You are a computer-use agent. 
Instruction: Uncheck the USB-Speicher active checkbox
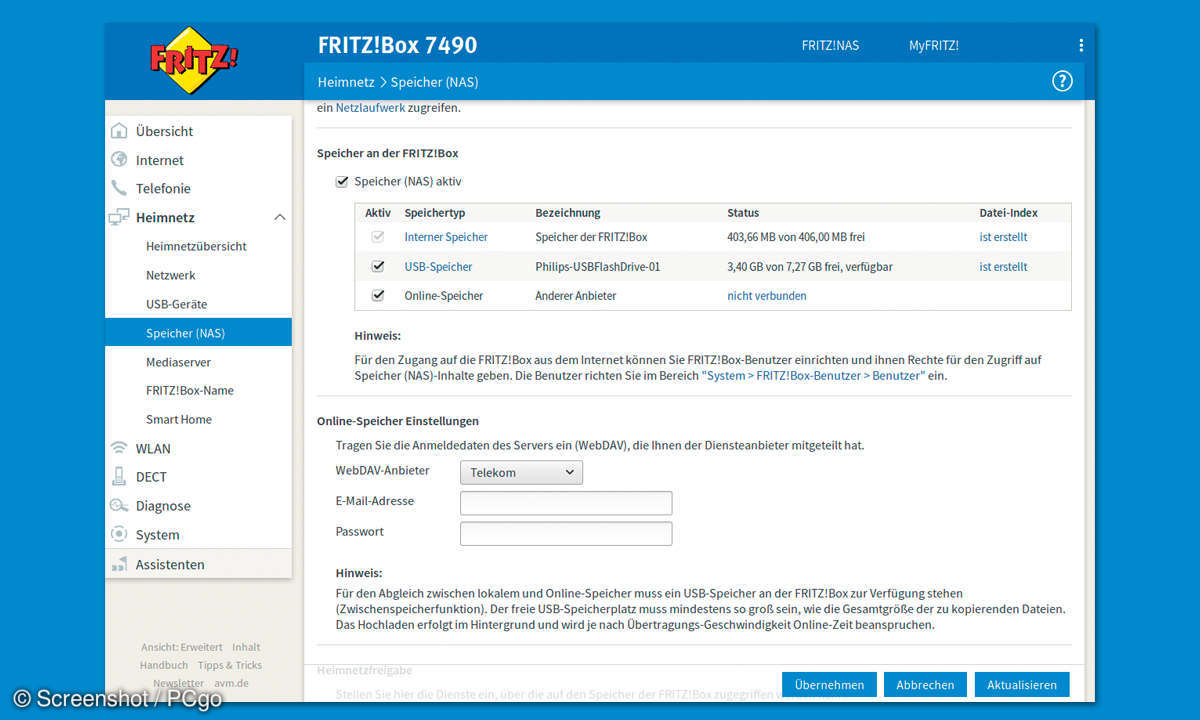point(377,267)
